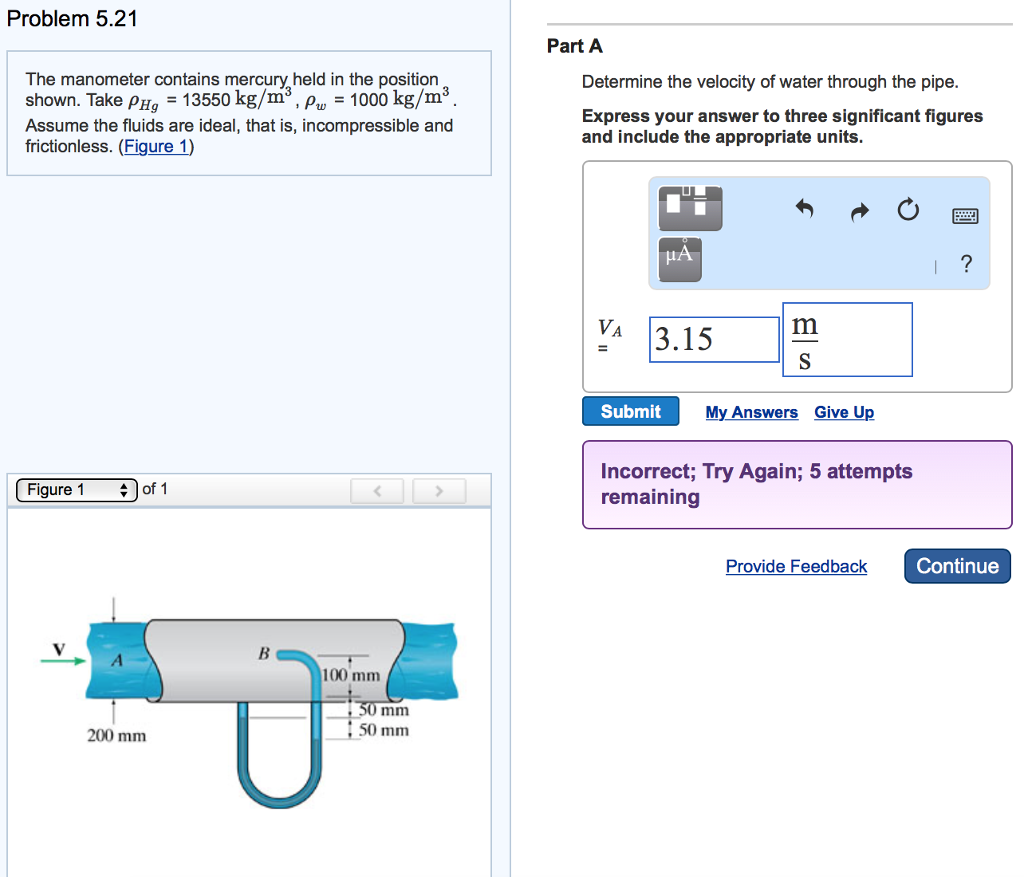
Task: Click the m/s units field
Action: 846,339
